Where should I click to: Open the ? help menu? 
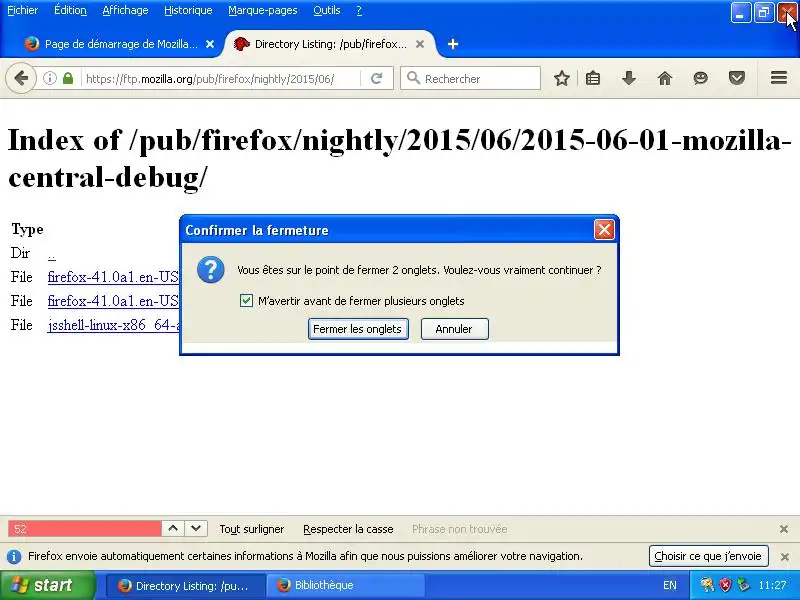[x=359, y=10]
